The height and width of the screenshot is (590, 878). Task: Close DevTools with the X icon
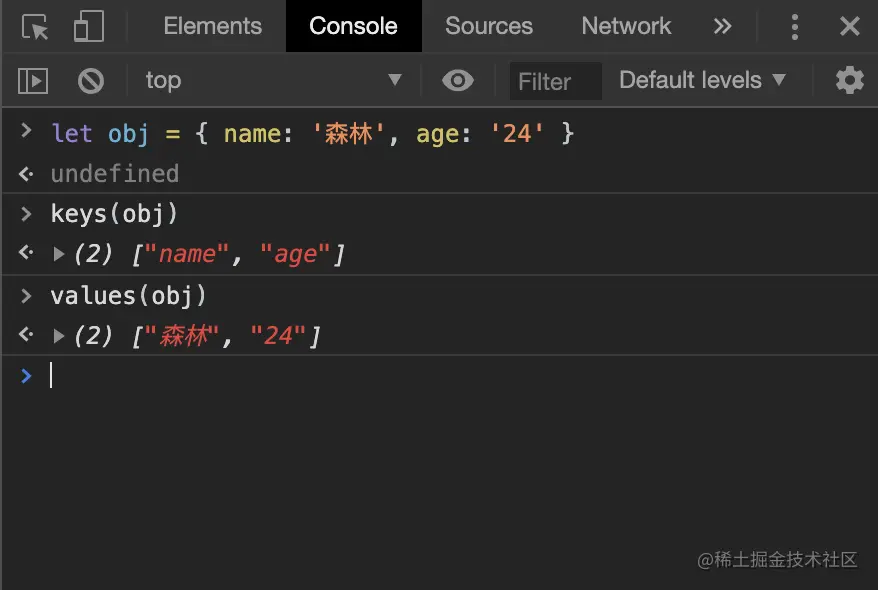(x=849, y=26)
